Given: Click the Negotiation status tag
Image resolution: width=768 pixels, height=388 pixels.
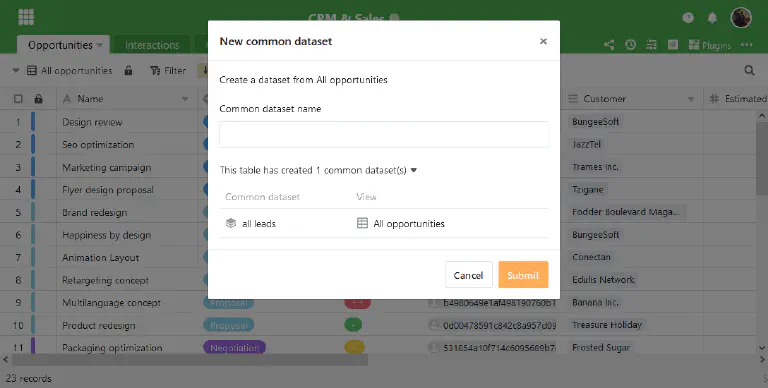Looking at the screenshot, I should pyautogui.click(x=234, y=348).
